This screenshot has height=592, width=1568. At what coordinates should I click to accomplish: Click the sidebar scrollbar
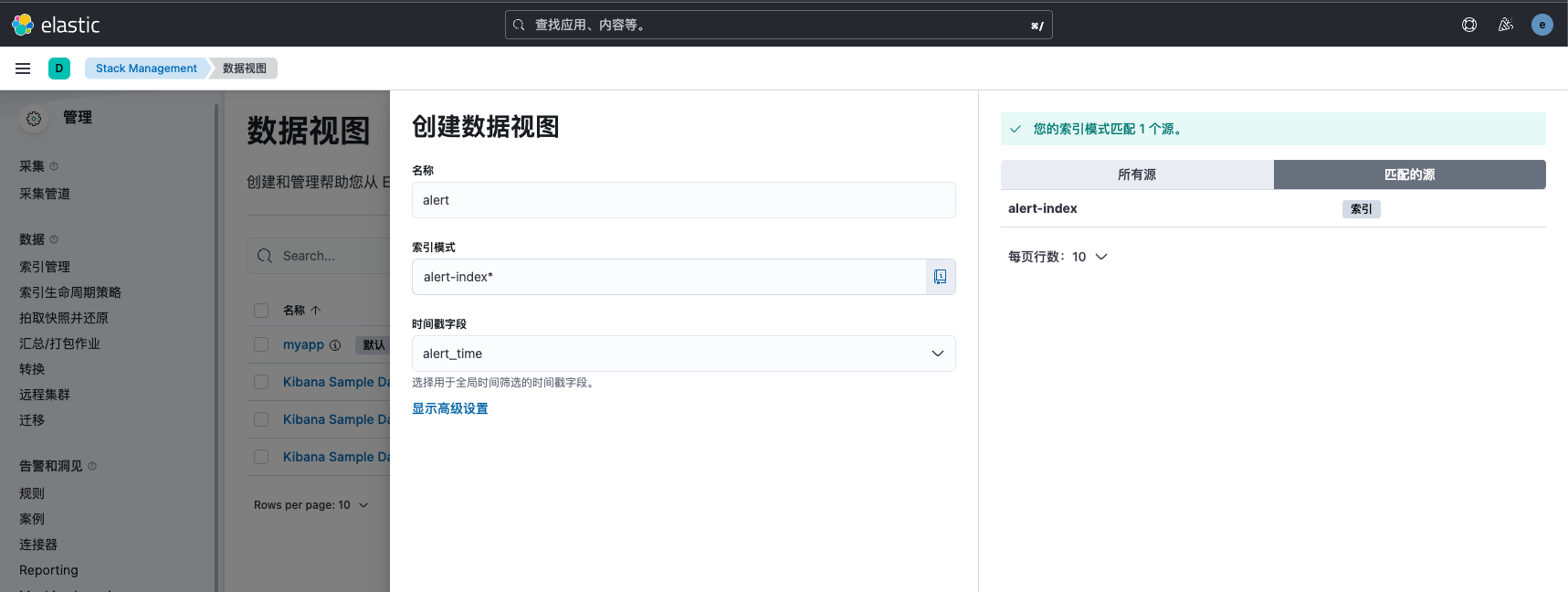(x=216, y=347)
